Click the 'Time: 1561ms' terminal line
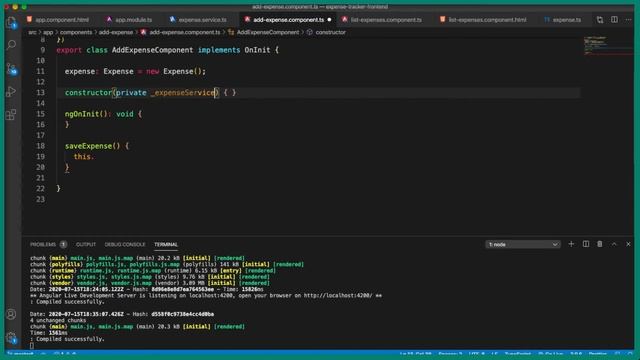Screen dimensions: 640x360 (49, 333)
